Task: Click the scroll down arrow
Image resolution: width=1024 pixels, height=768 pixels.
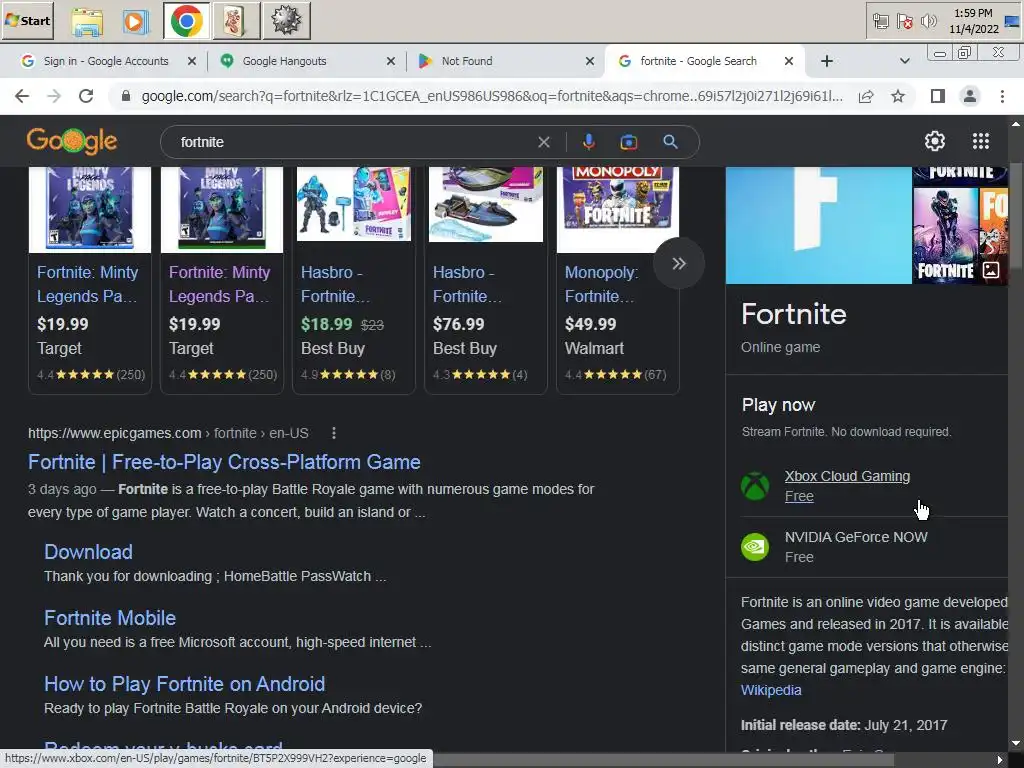Action: [x=1016, y=743]
